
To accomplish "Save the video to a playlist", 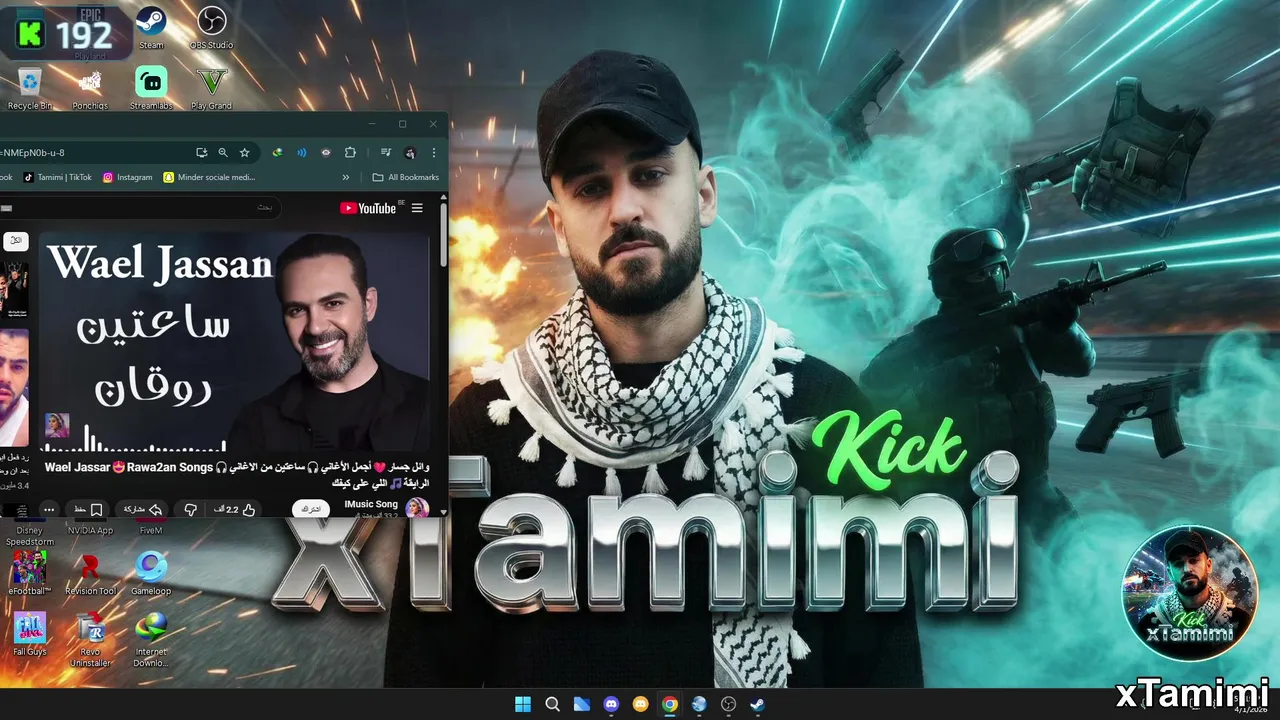I will click(x=88, y=509).
